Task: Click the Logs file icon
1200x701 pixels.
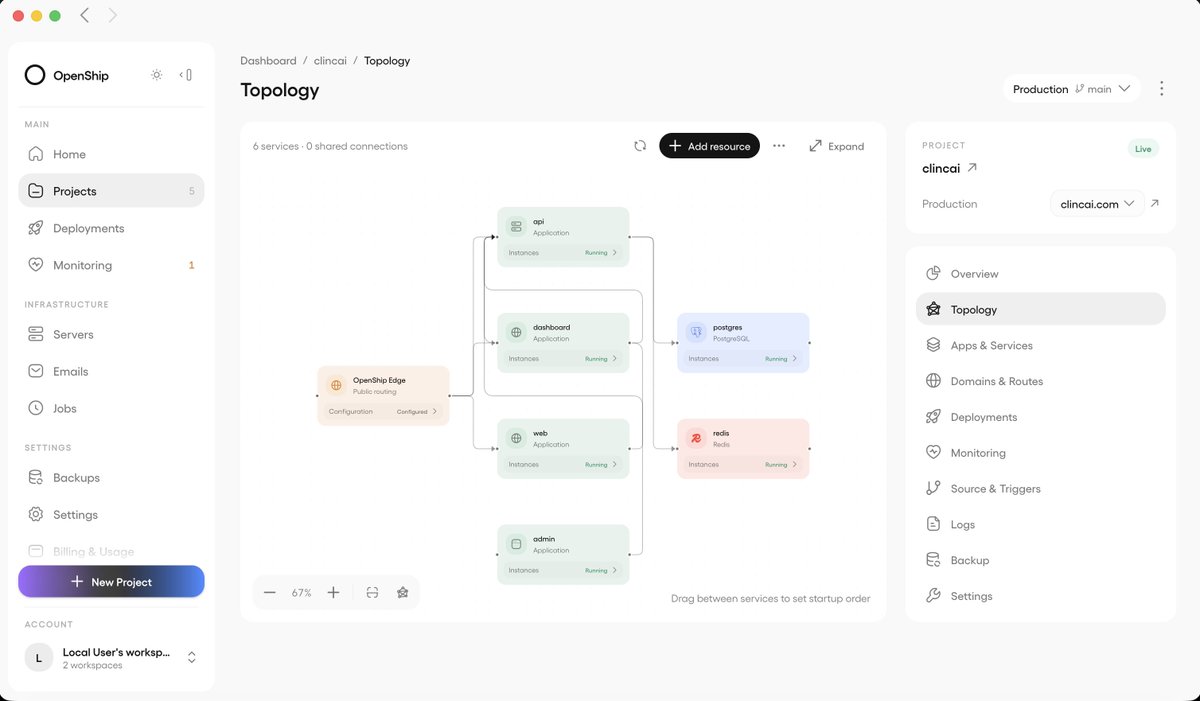Action: click(933, 524)
